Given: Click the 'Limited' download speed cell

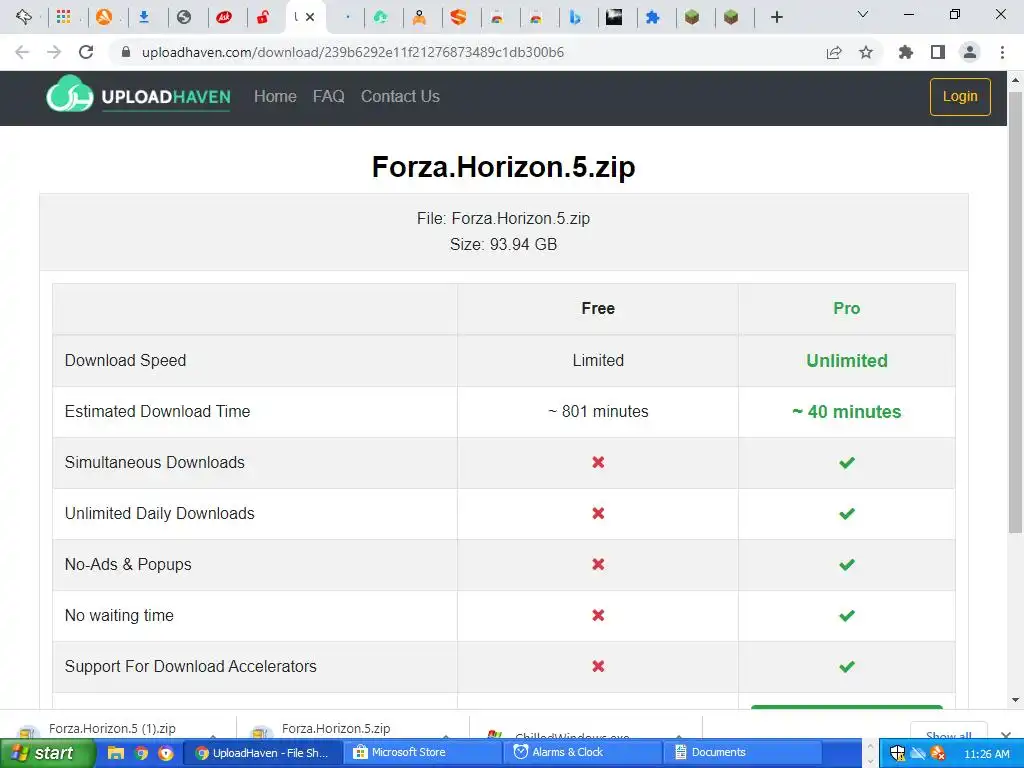Looking at the screenshot, I should pyautogui.click(x=598, y=360).
